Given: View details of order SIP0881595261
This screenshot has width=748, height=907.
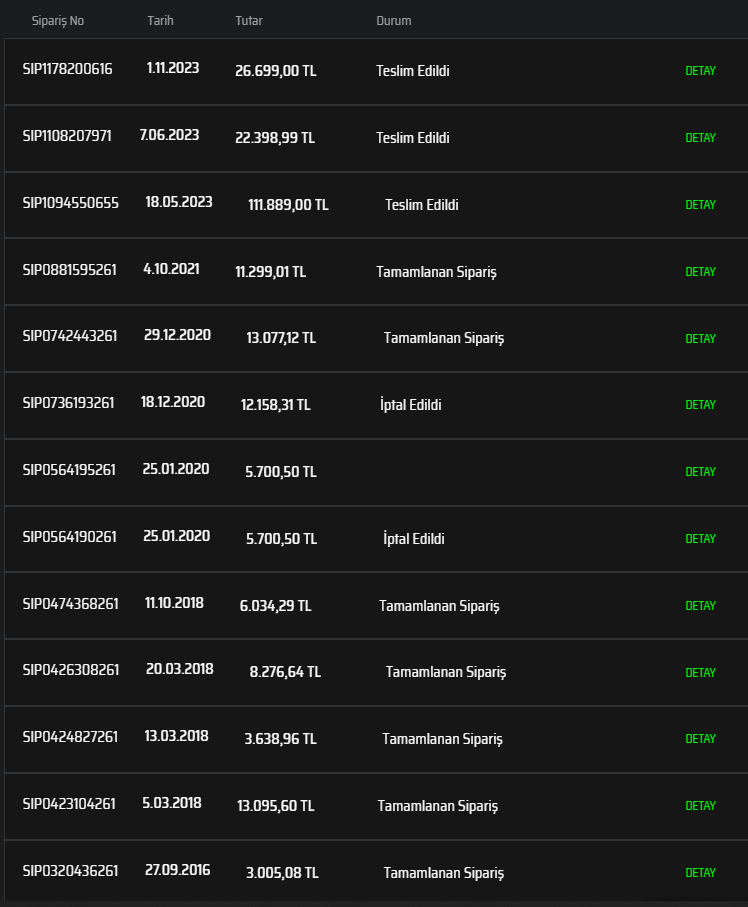Looking at the screenshot, I should click(700, 272).
